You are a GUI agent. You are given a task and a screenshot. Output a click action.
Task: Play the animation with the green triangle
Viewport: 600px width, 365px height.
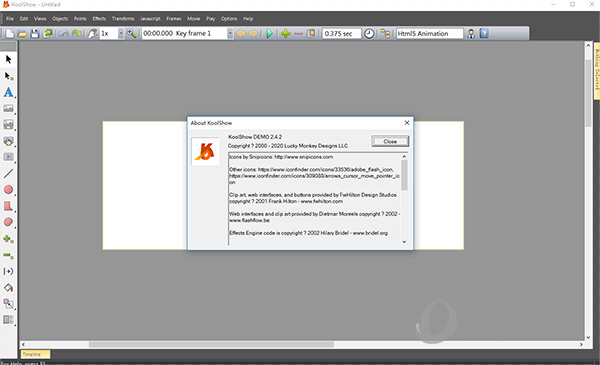[x=269, y=34]
